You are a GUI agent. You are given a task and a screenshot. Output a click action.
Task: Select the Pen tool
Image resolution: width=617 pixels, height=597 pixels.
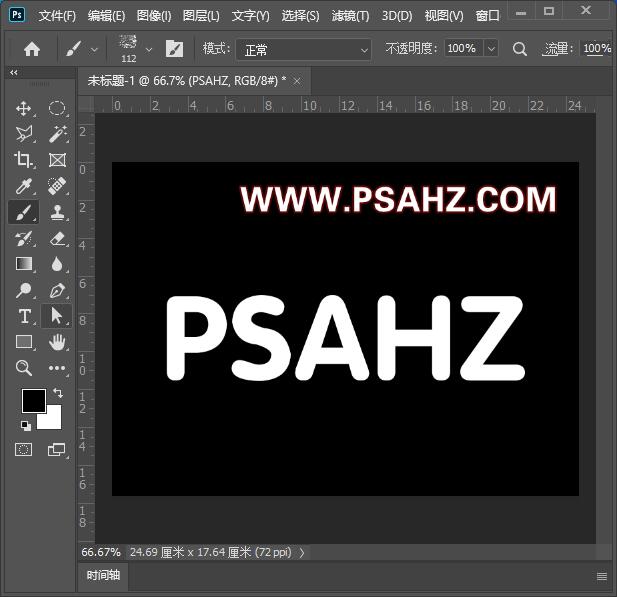pos(57,290)
